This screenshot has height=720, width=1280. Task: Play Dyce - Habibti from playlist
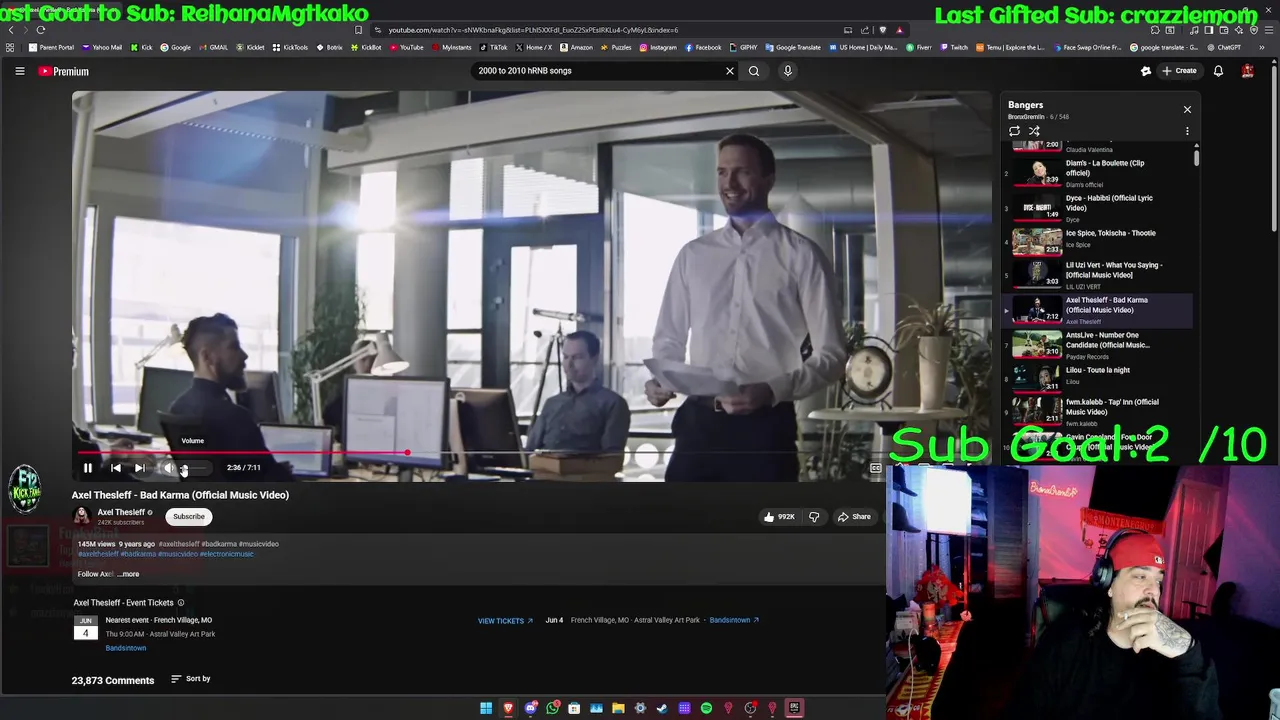click(x=1097, y=208)
